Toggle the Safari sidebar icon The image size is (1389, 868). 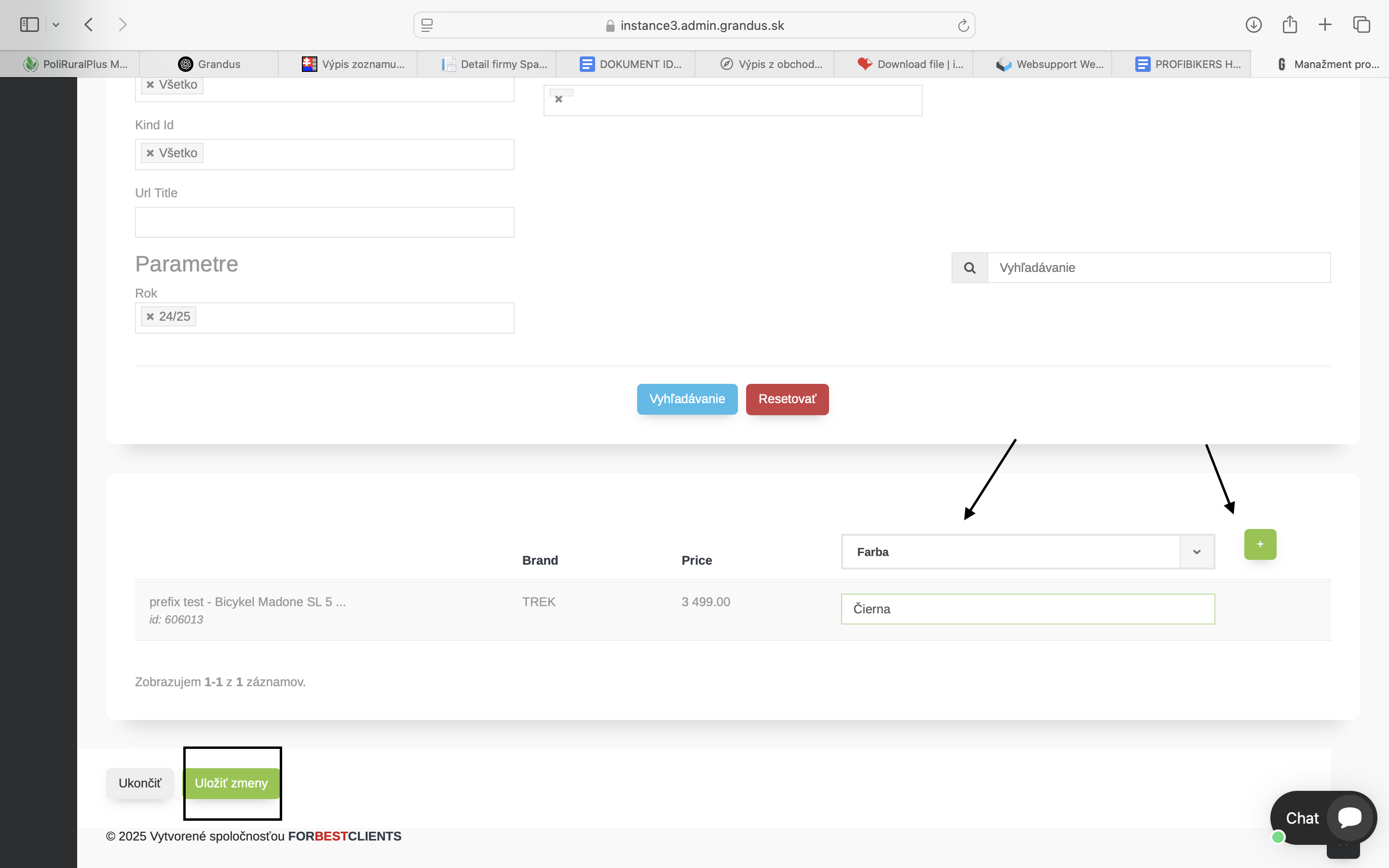29,25
